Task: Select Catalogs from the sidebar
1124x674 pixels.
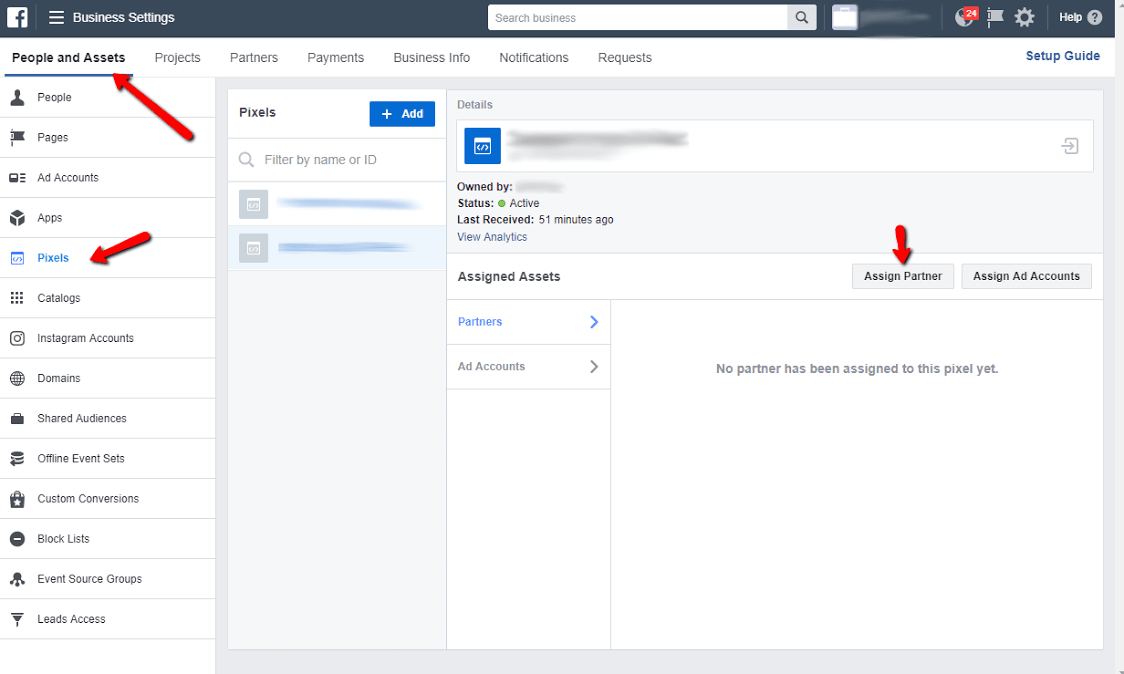Action: (58, 298)
